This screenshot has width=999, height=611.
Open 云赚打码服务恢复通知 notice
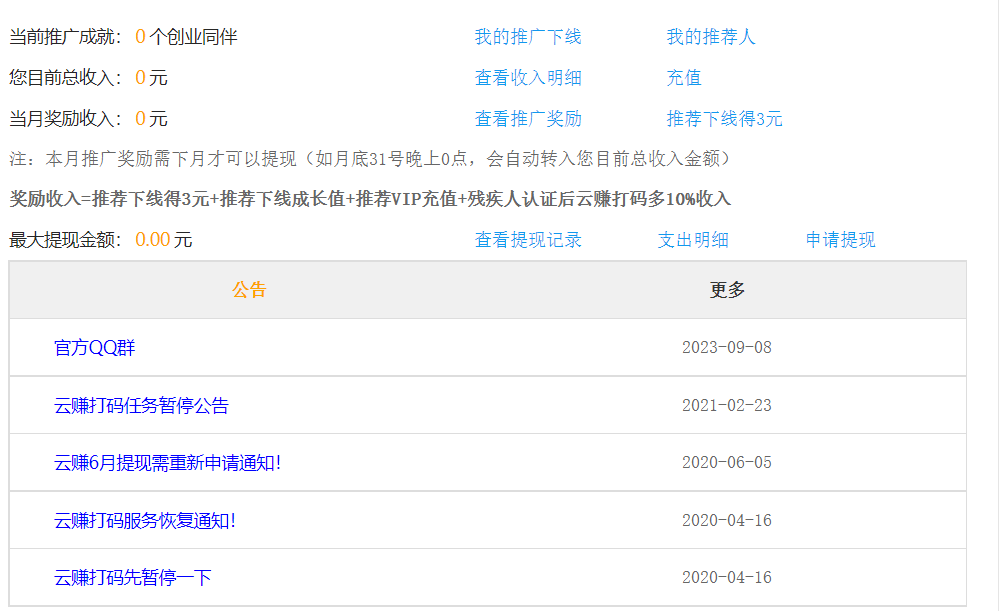point(144,521)
